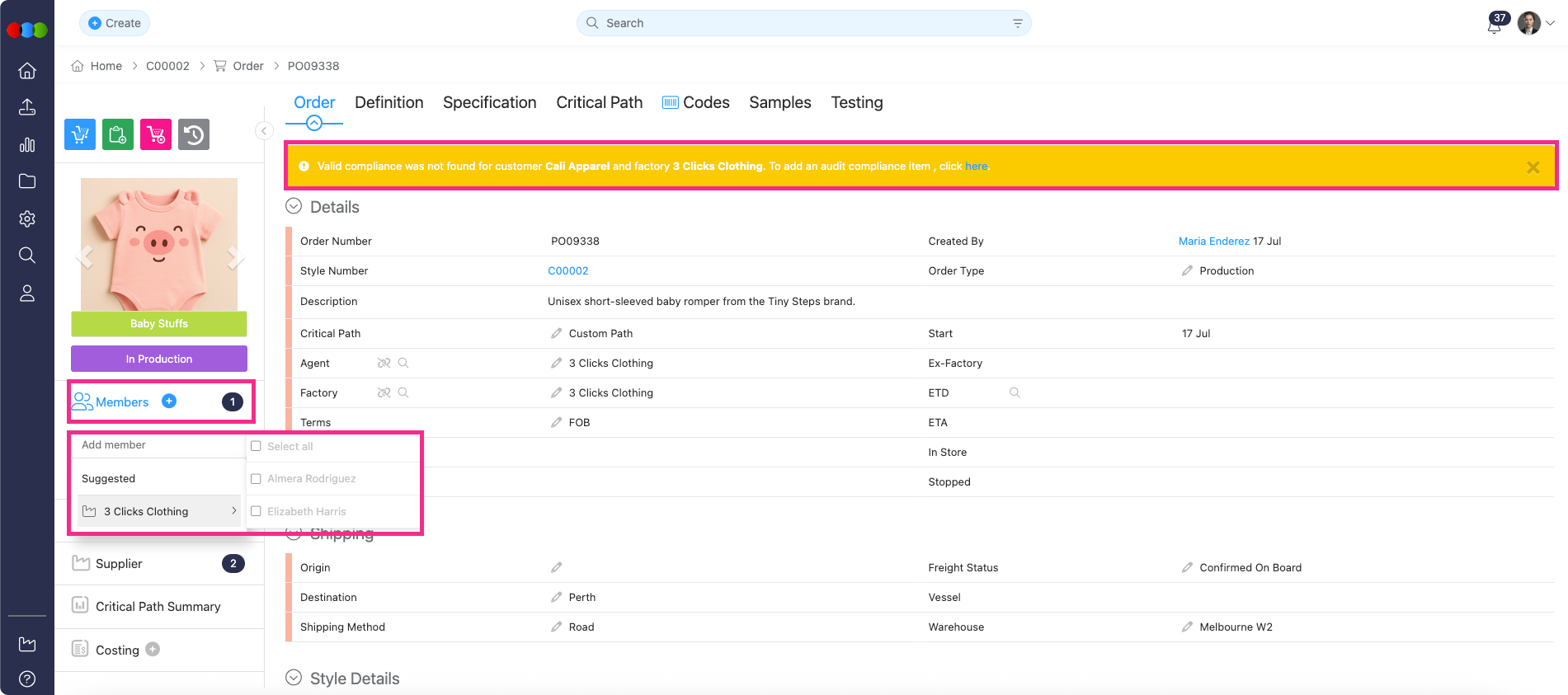Click the search filter icon in search bar
This screenshot has width=1568, height=695.
(1017, 24)
